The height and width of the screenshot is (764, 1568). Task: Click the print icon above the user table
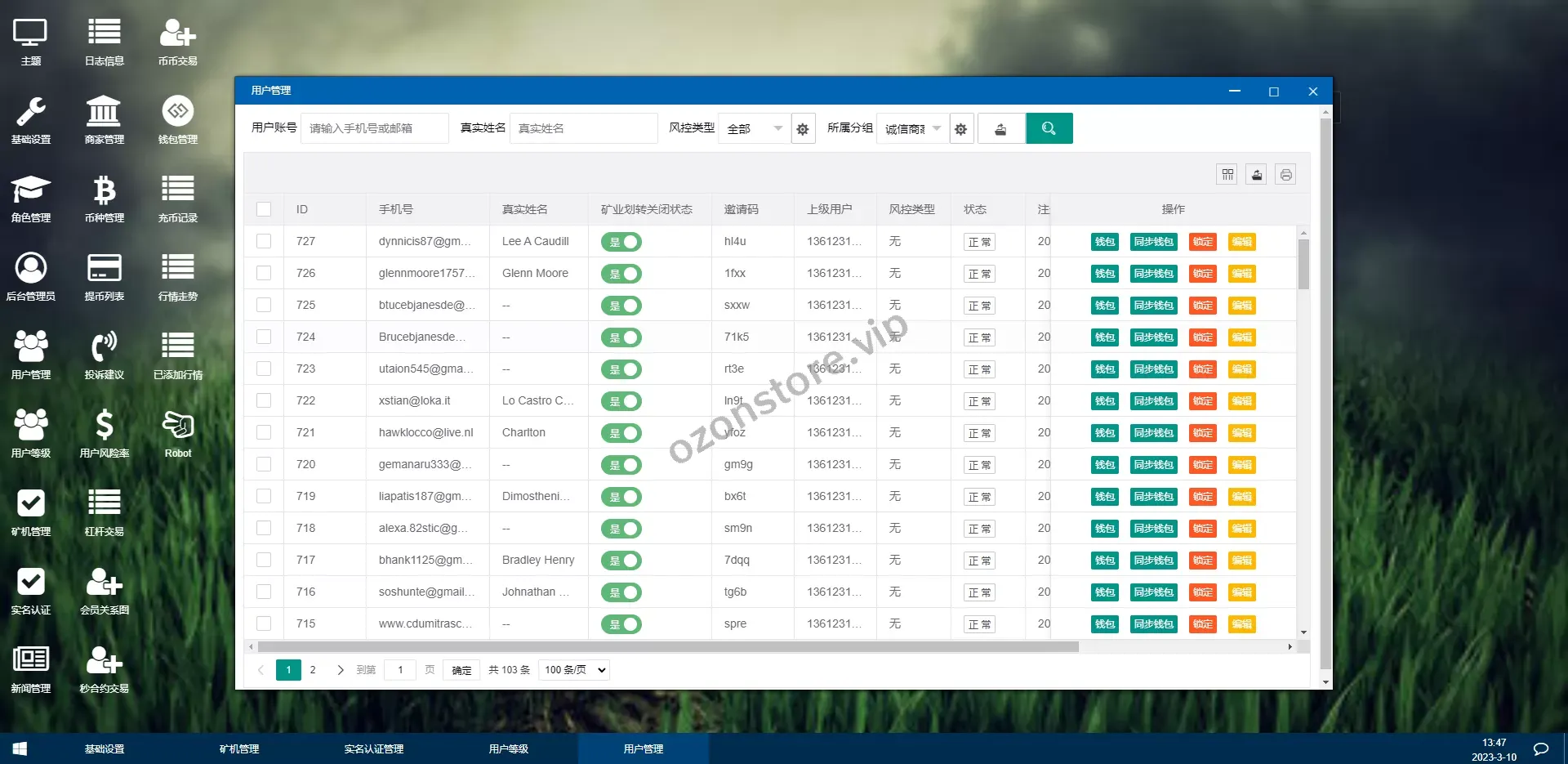[1286, 174]
